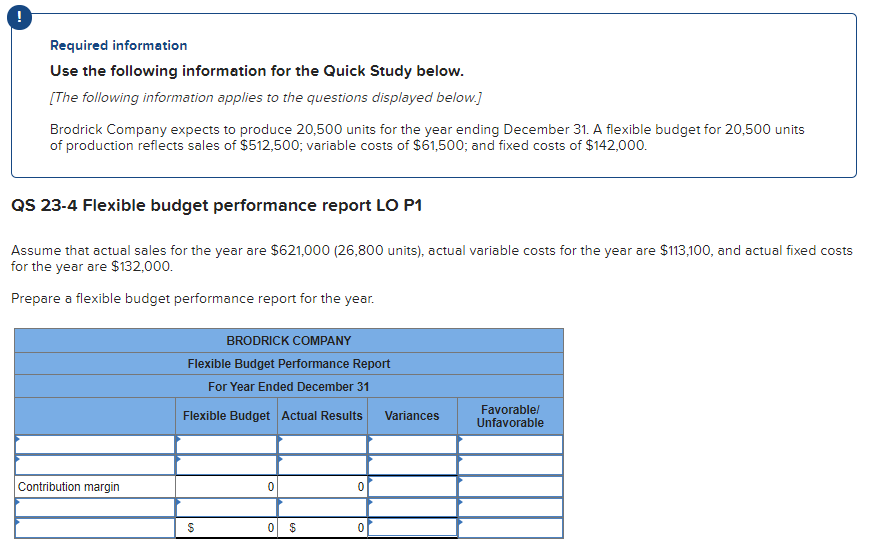Click the 'For Year Ended December 31' row

coord(289,386)
